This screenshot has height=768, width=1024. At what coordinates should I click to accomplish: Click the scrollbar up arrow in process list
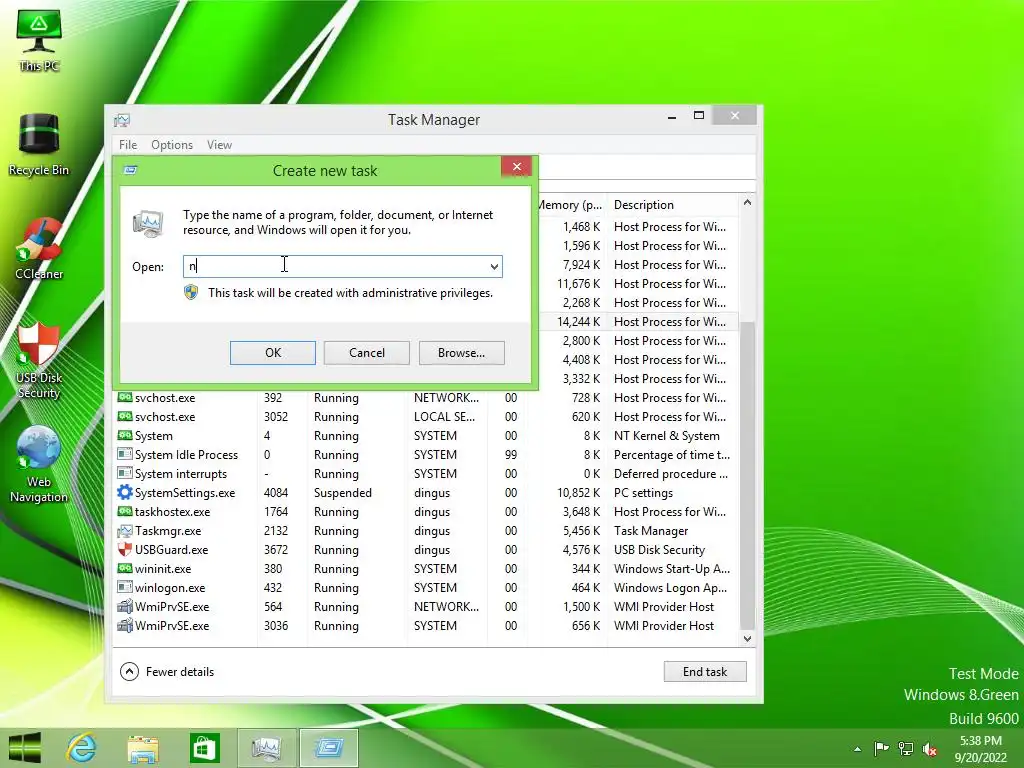pyautogui.click(x=747, y=203)
